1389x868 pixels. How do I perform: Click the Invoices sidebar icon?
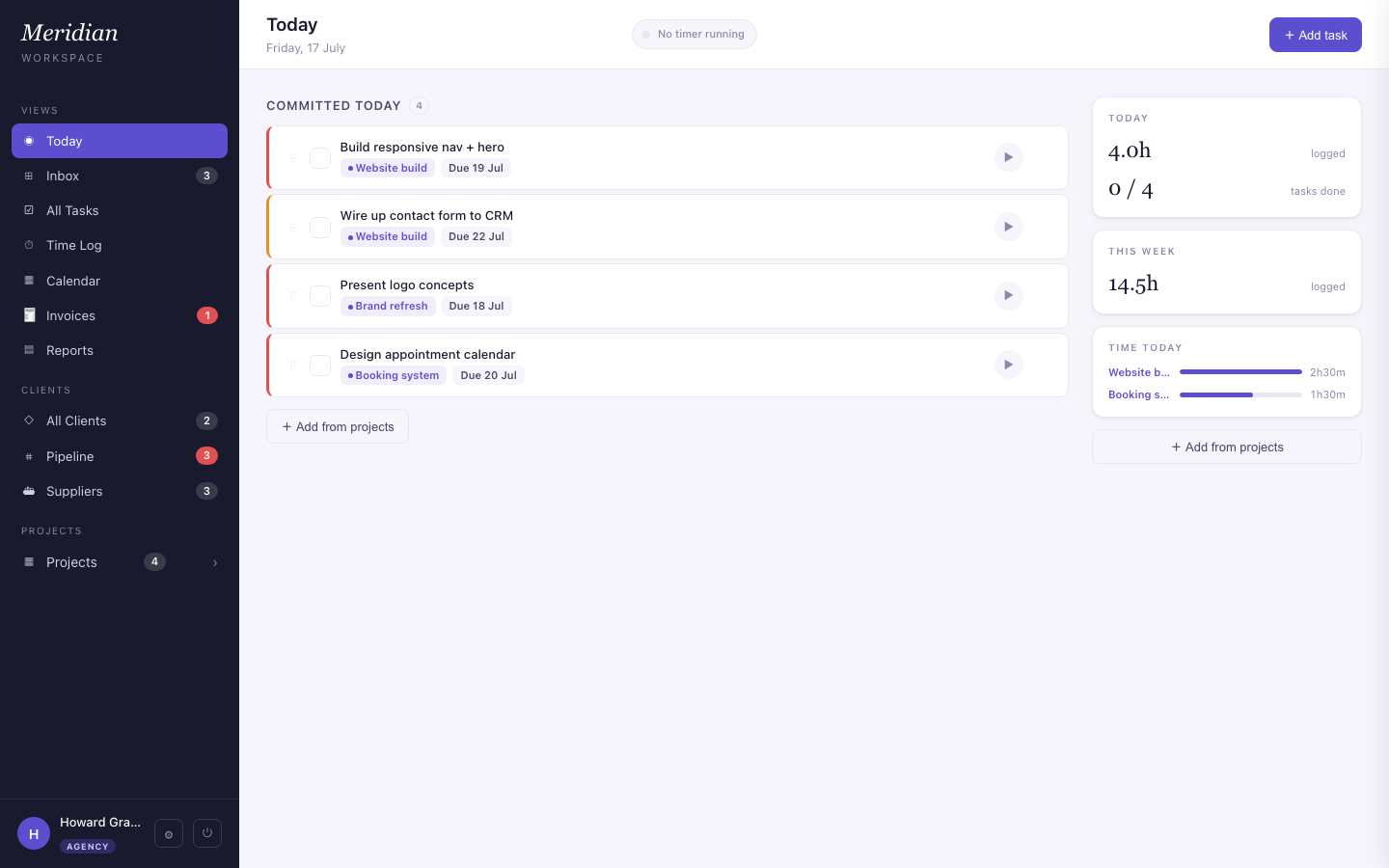coord(29,315)
